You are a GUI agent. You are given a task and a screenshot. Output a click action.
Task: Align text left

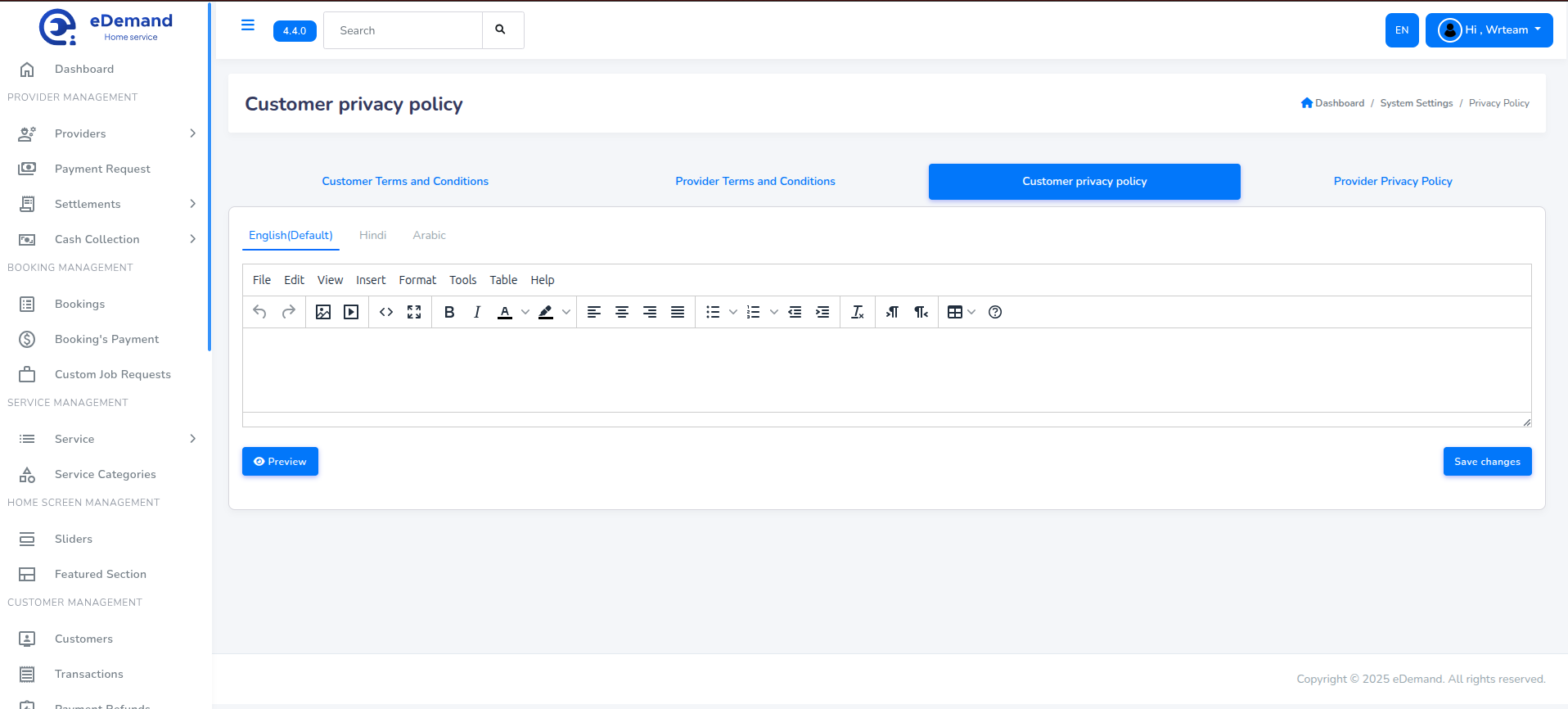coord(594,312)
